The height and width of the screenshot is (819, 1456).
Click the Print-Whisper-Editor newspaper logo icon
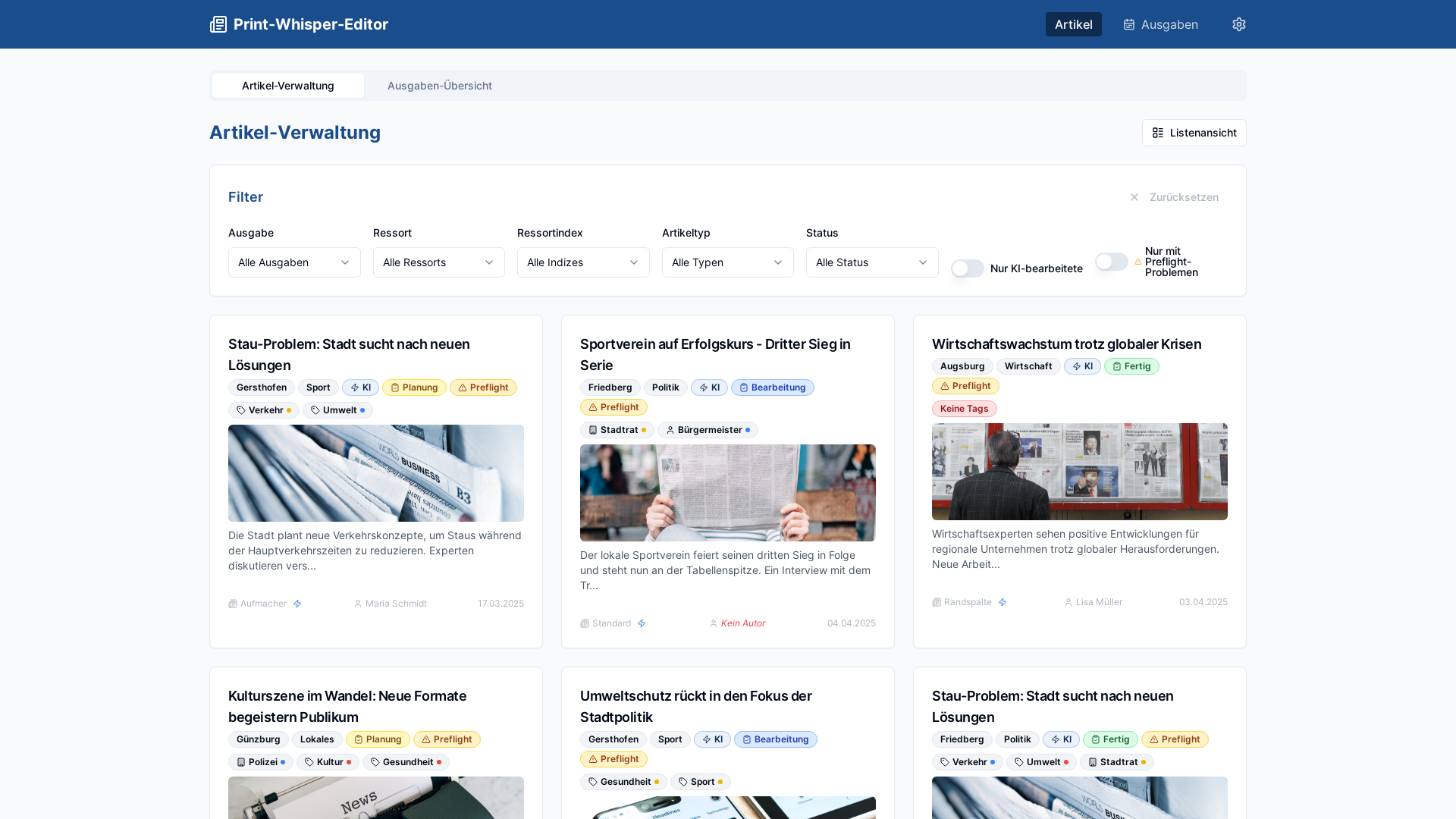click(x=218, y=24)
